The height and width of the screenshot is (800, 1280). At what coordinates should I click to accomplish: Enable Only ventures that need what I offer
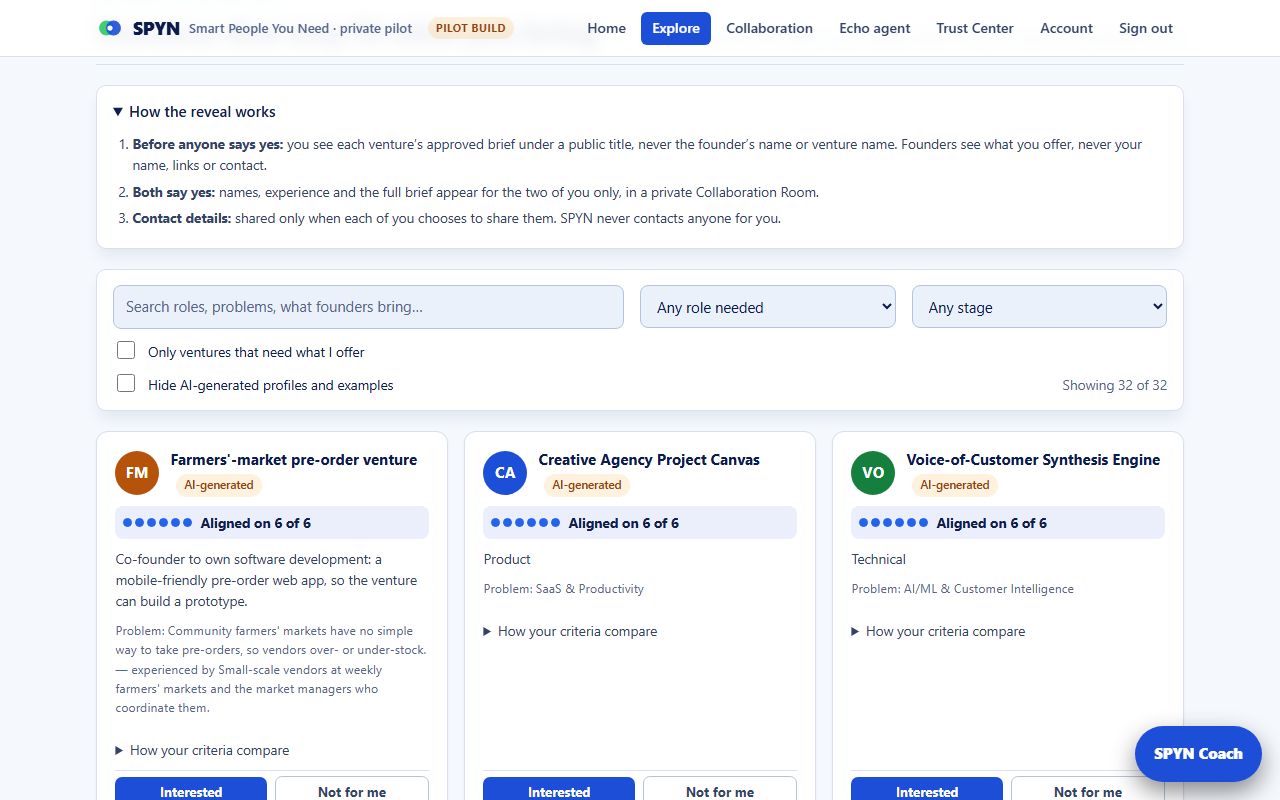coord(126,351)
